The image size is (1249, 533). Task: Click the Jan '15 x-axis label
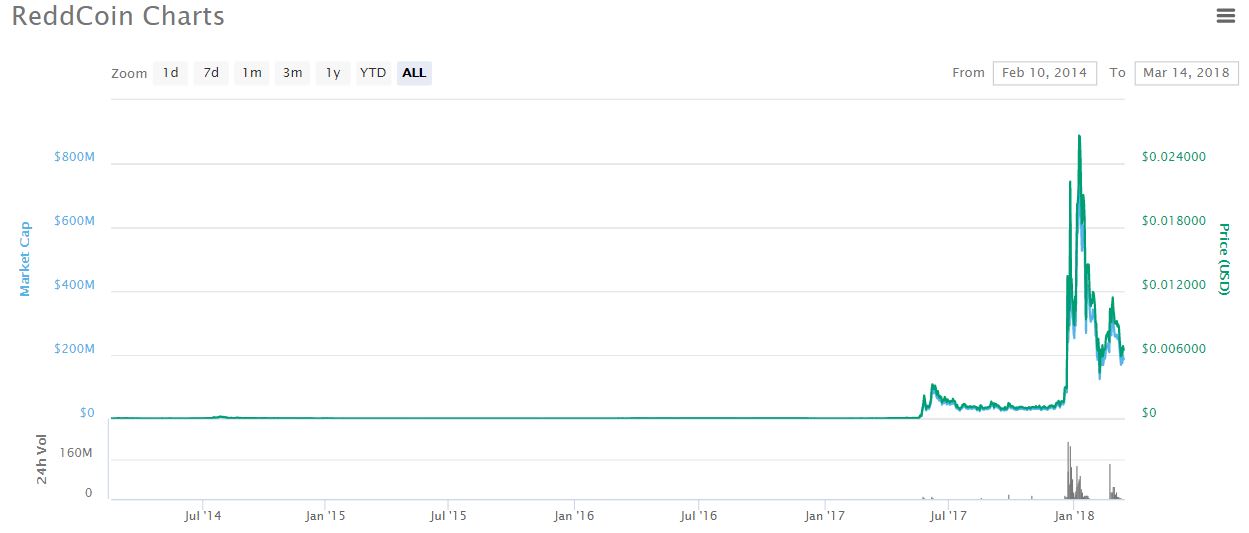click(x=325, y=516)
